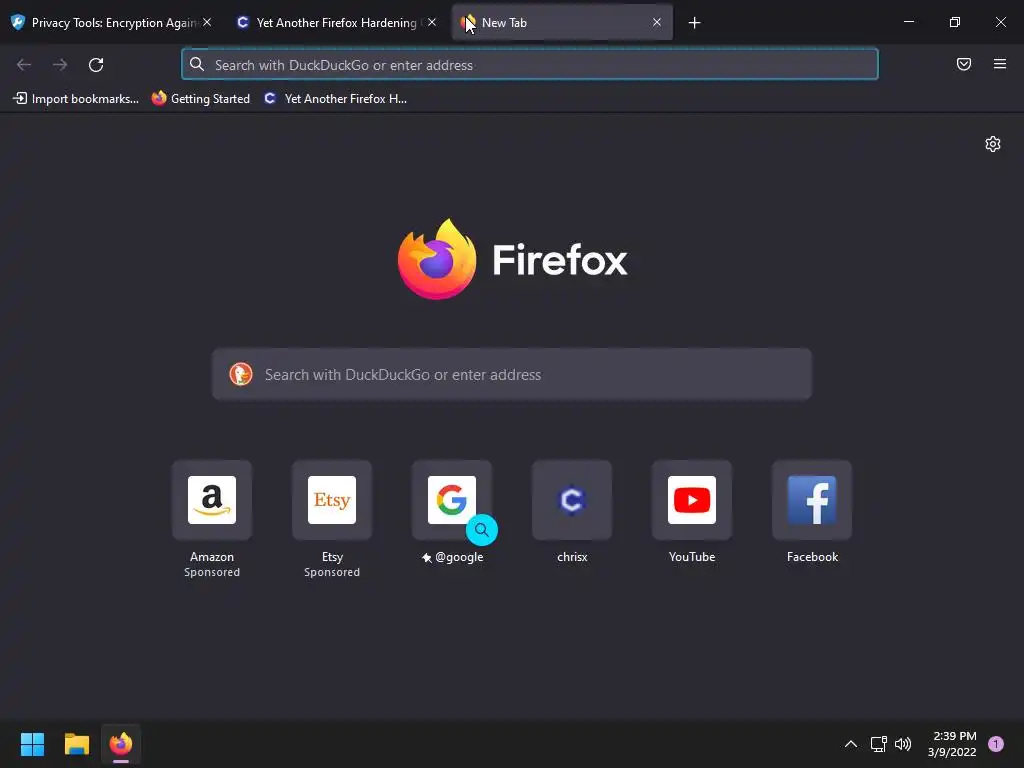Go back to the previous page
This screenshot has height=768, width=1024.
(24, 65)
